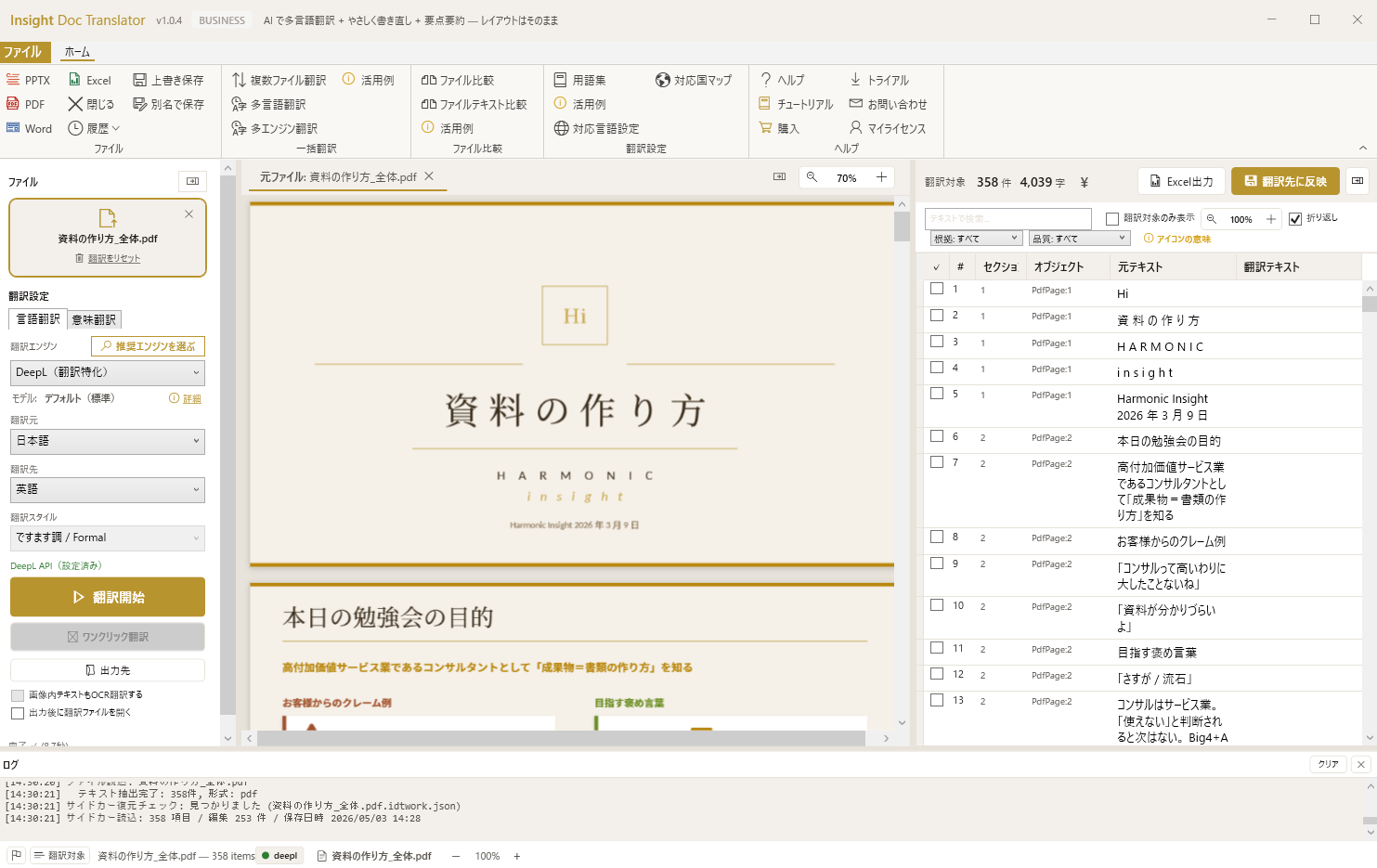Open 翻訳先 英語 dropdown
The height and width of the screenshot is (868, 1377).
coord(108,489)
